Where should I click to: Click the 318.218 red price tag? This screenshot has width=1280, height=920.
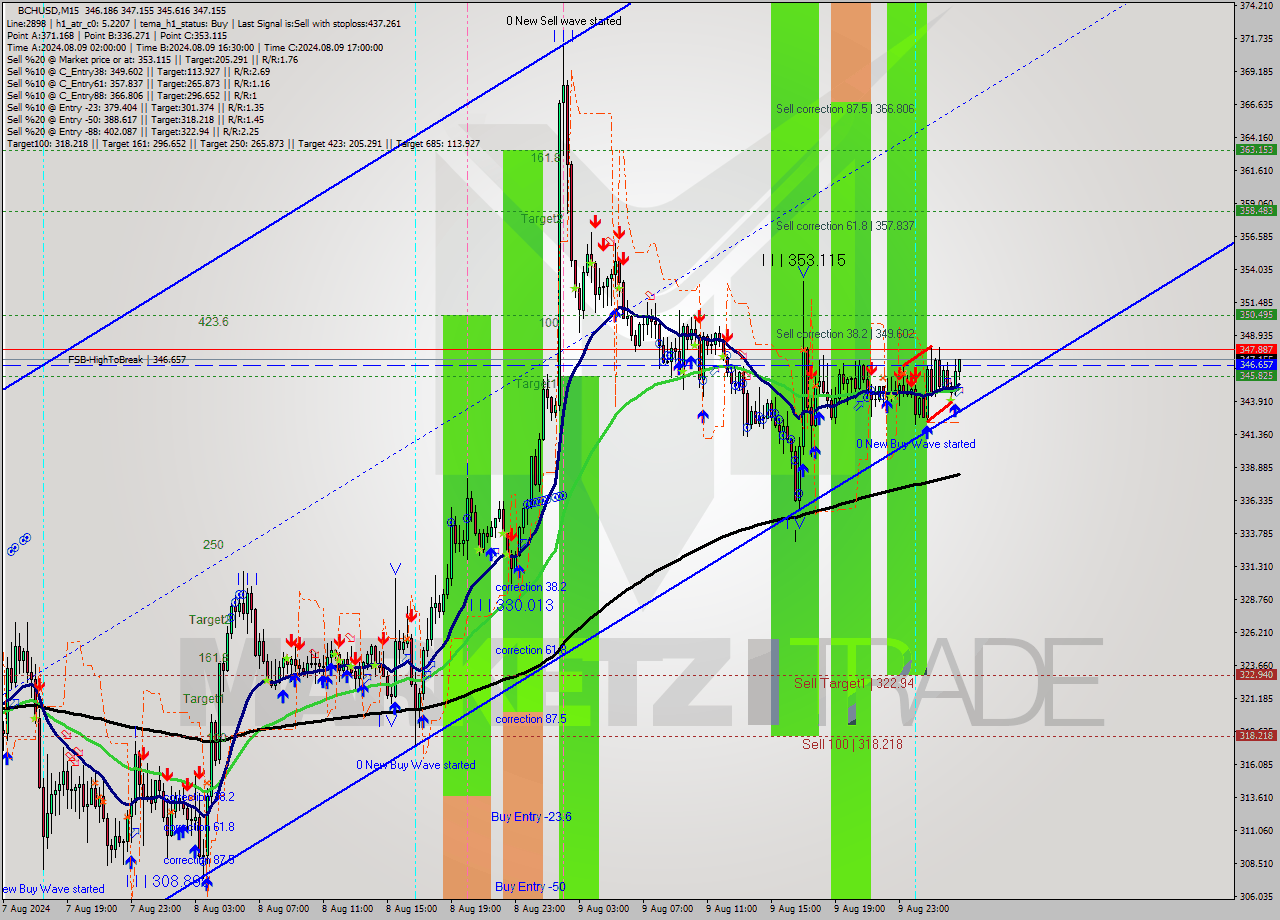(1255, 735)
